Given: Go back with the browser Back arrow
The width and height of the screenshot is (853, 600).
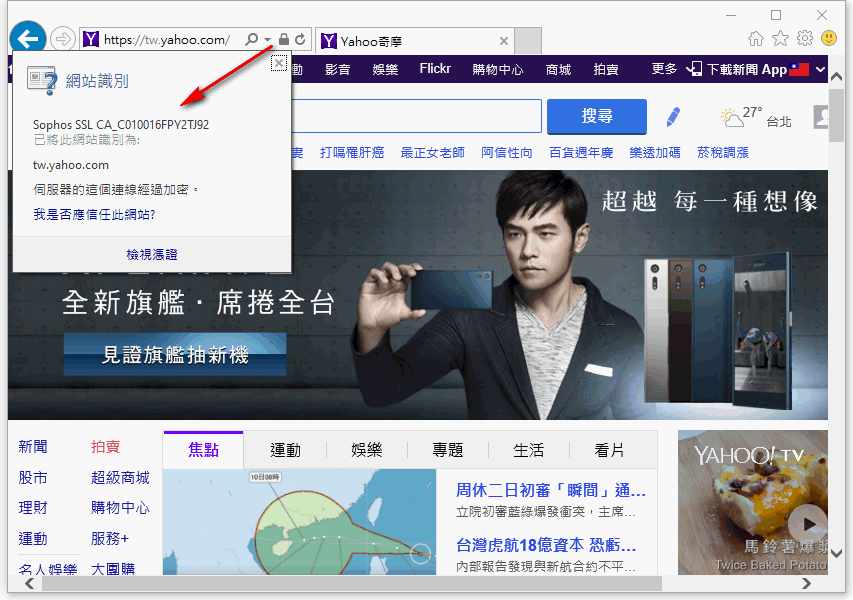Looking at the screenshot, I should pos(27,38).
